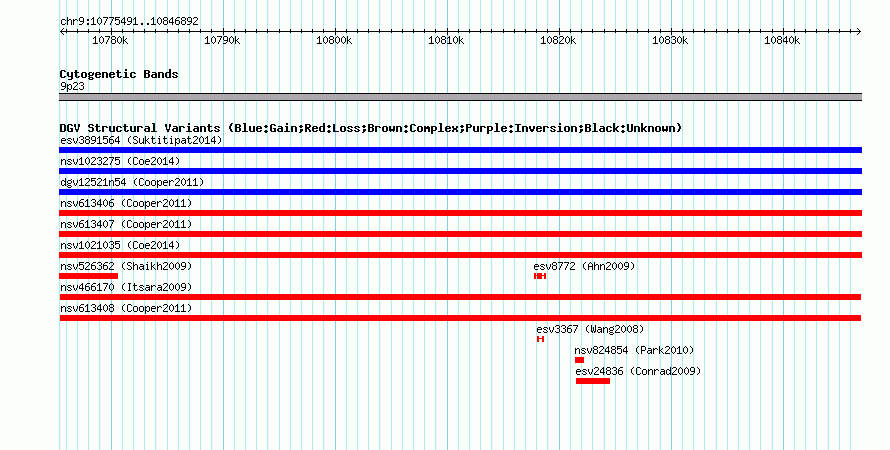890x450 pixels.
Task: Open the nsv613408 (Cooper2011) label
Action: (x=126, y=308)
